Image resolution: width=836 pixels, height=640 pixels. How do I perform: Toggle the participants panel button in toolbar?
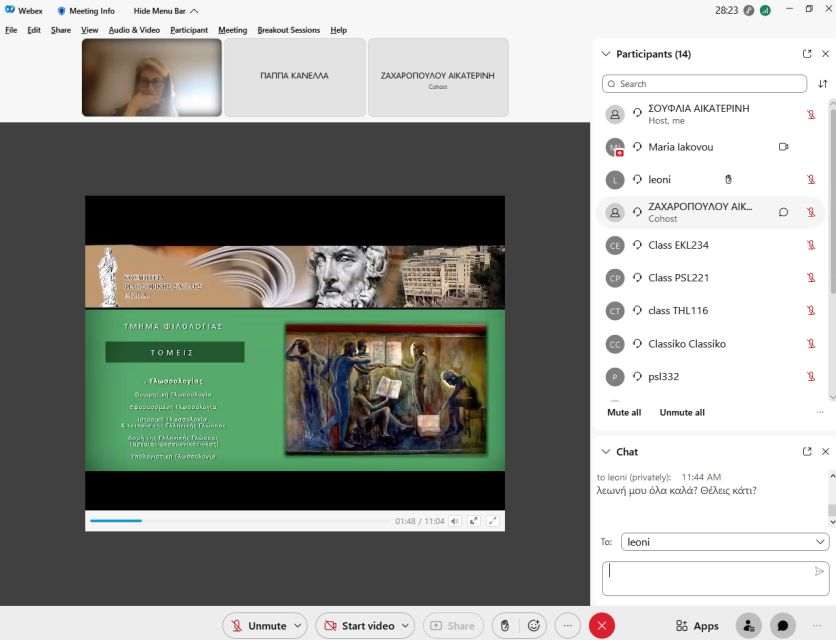(x=748, y=626)
